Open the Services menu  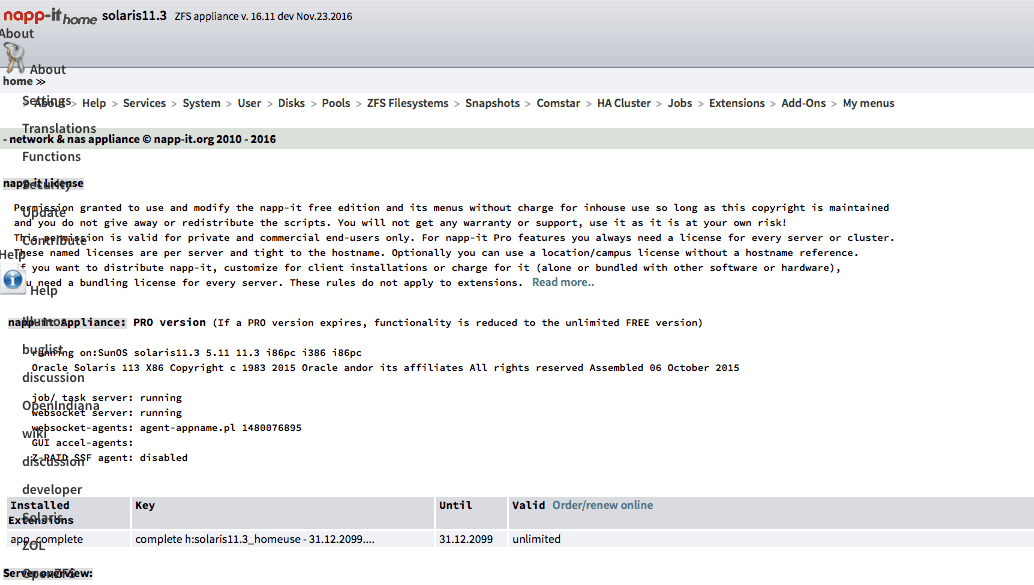(x=144, y=103)
